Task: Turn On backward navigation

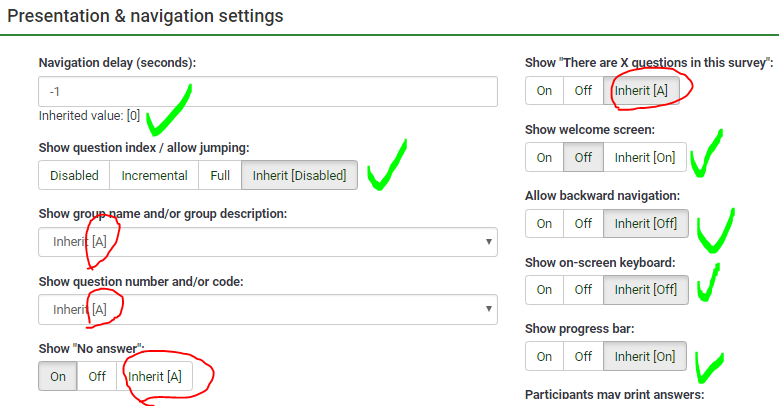Action: (544, 223)
